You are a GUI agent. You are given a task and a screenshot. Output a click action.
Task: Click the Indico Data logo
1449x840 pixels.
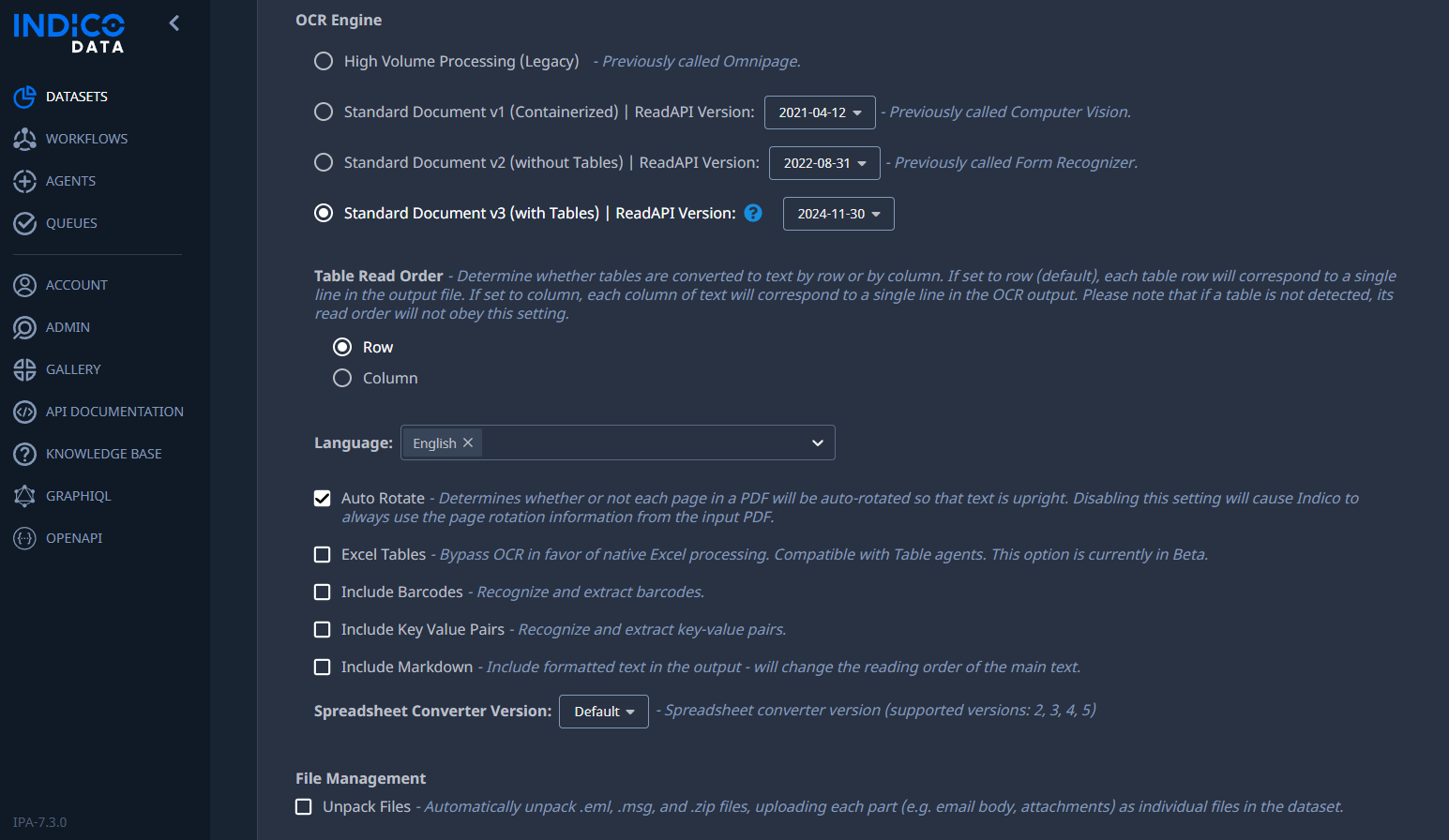[x=69, y=33]
